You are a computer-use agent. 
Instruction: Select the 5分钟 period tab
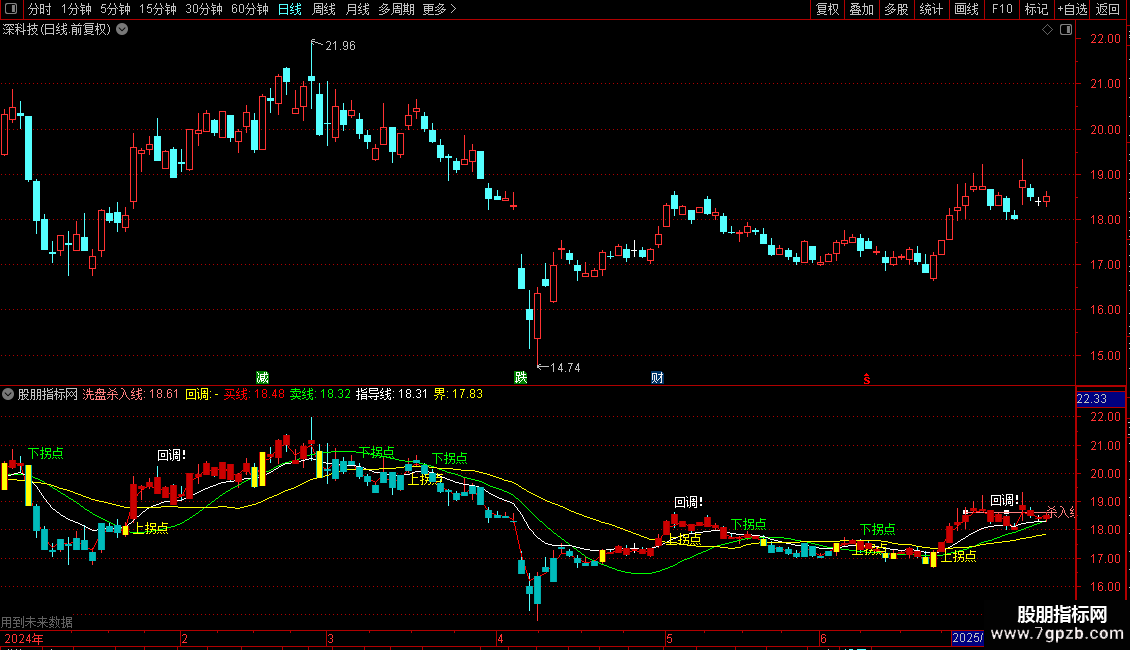(115, 9)
